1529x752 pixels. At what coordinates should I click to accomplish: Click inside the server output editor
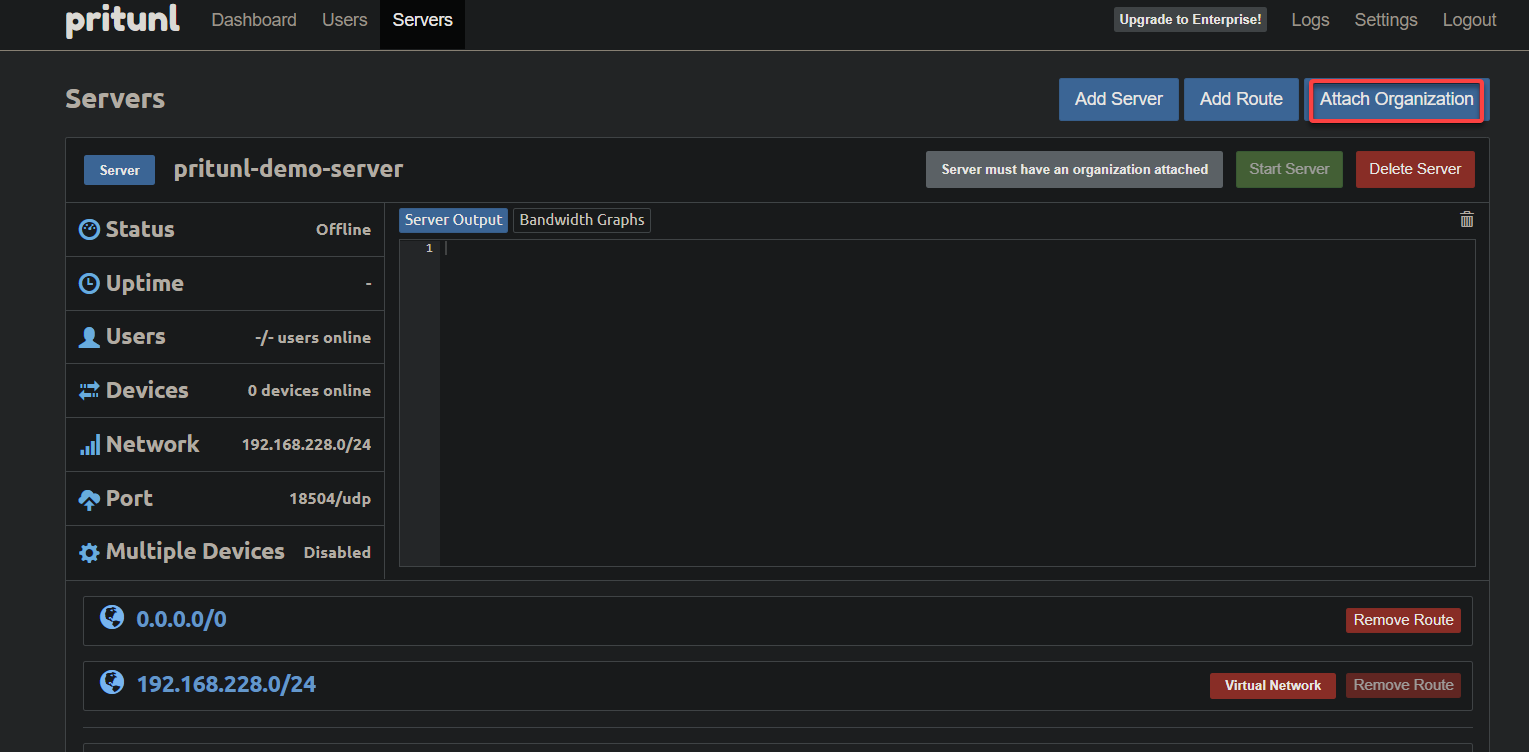[x=957, y=403]
